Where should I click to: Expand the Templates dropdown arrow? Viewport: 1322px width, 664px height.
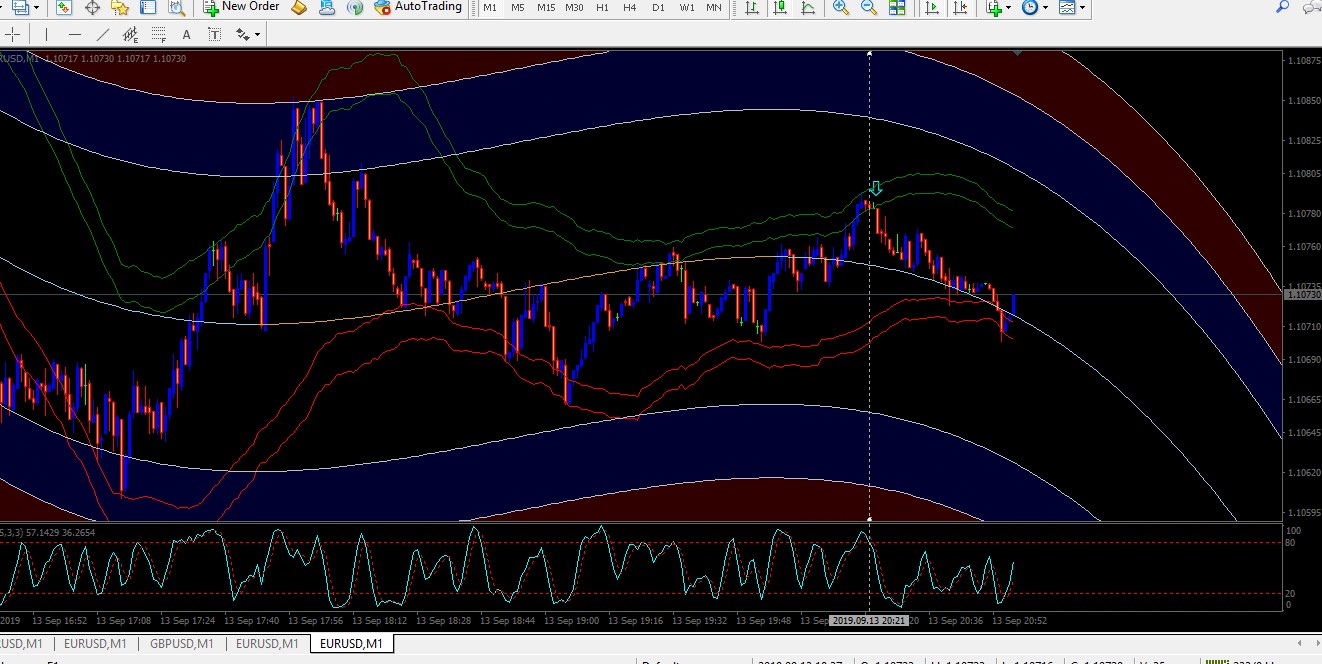[1083, 8]
